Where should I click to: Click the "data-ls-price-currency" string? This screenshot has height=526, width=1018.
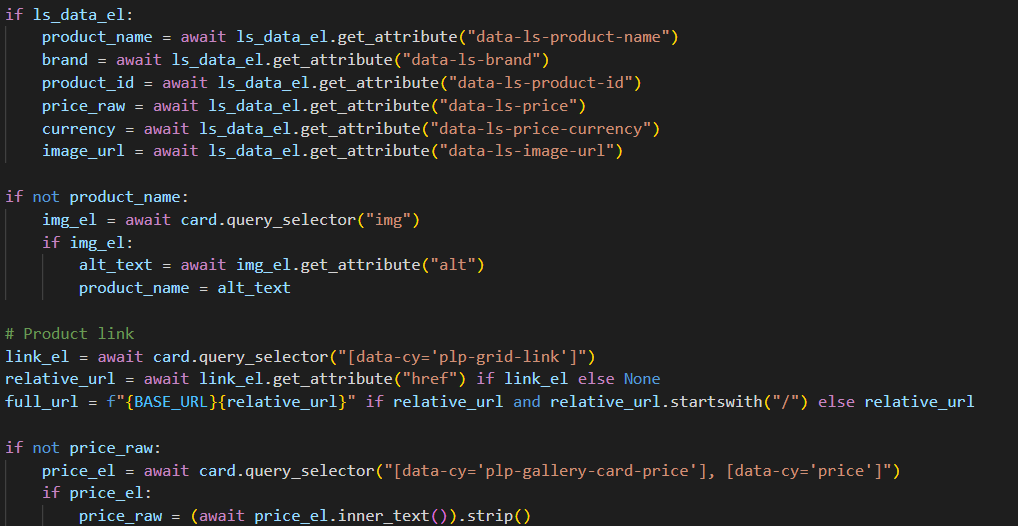pyautogui.click(x=540, y=129)
